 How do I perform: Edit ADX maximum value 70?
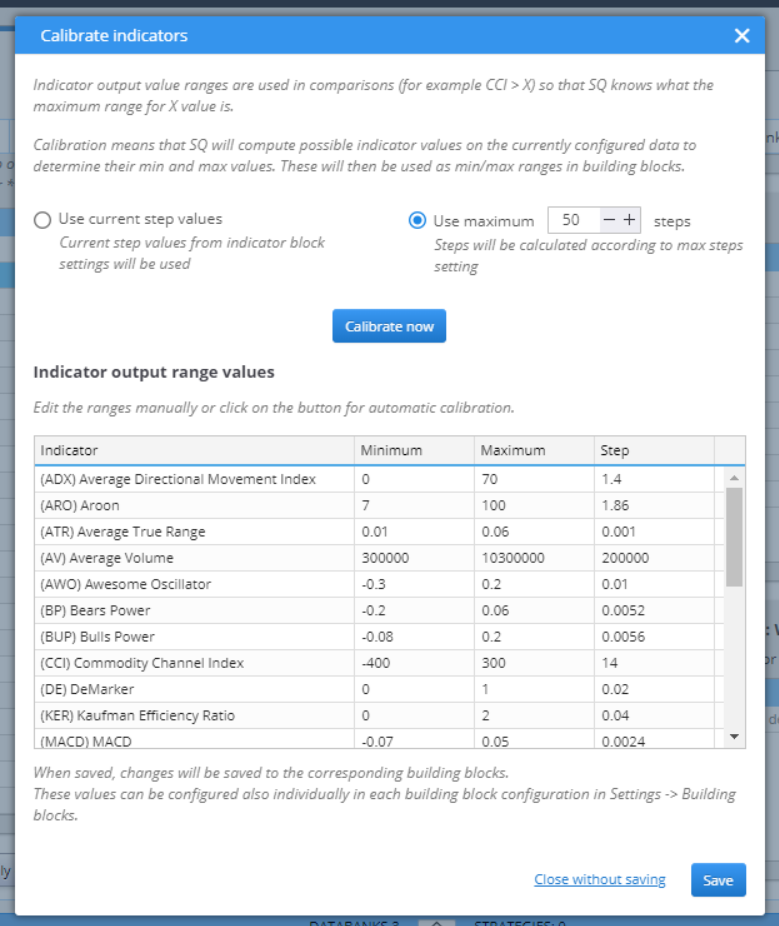pyautogui.click(x=534, y=479)
